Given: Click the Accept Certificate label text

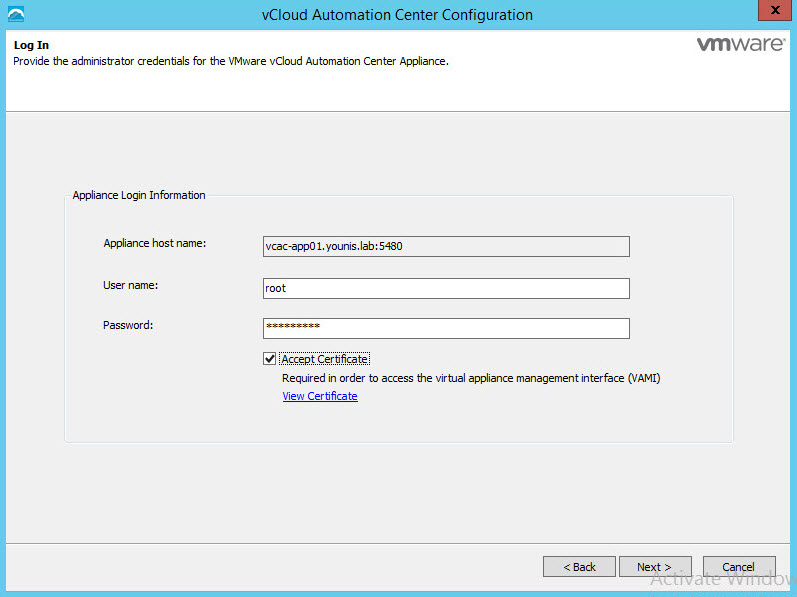Looking at the screenshot, I should pos(325,359).
